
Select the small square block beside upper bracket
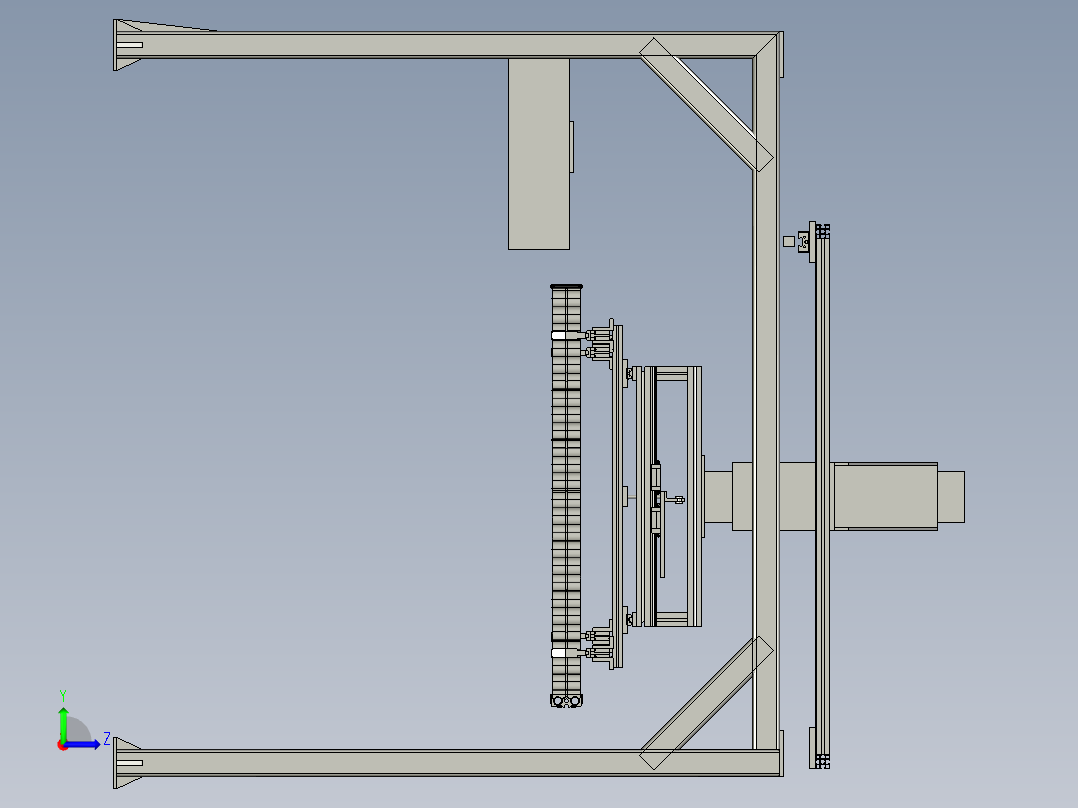pyautogui.click(x=789, y=241)
